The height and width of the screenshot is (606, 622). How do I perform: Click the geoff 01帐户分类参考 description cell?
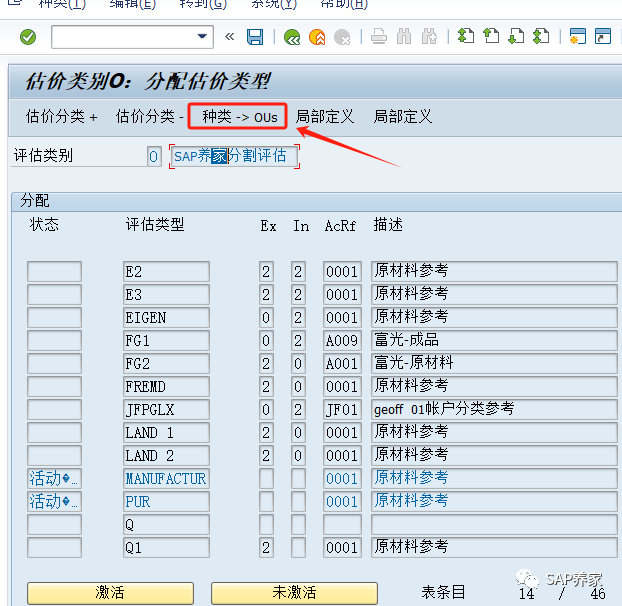494,410
